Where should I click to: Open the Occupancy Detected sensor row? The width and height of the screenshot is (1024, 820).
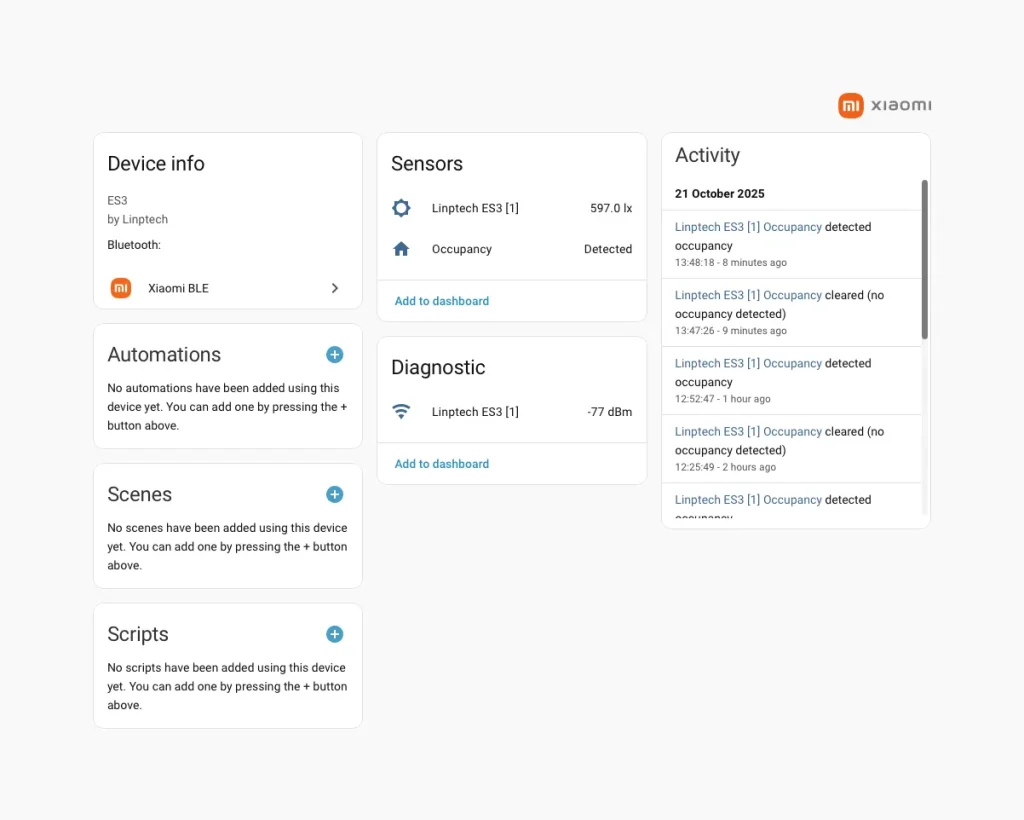511,249
